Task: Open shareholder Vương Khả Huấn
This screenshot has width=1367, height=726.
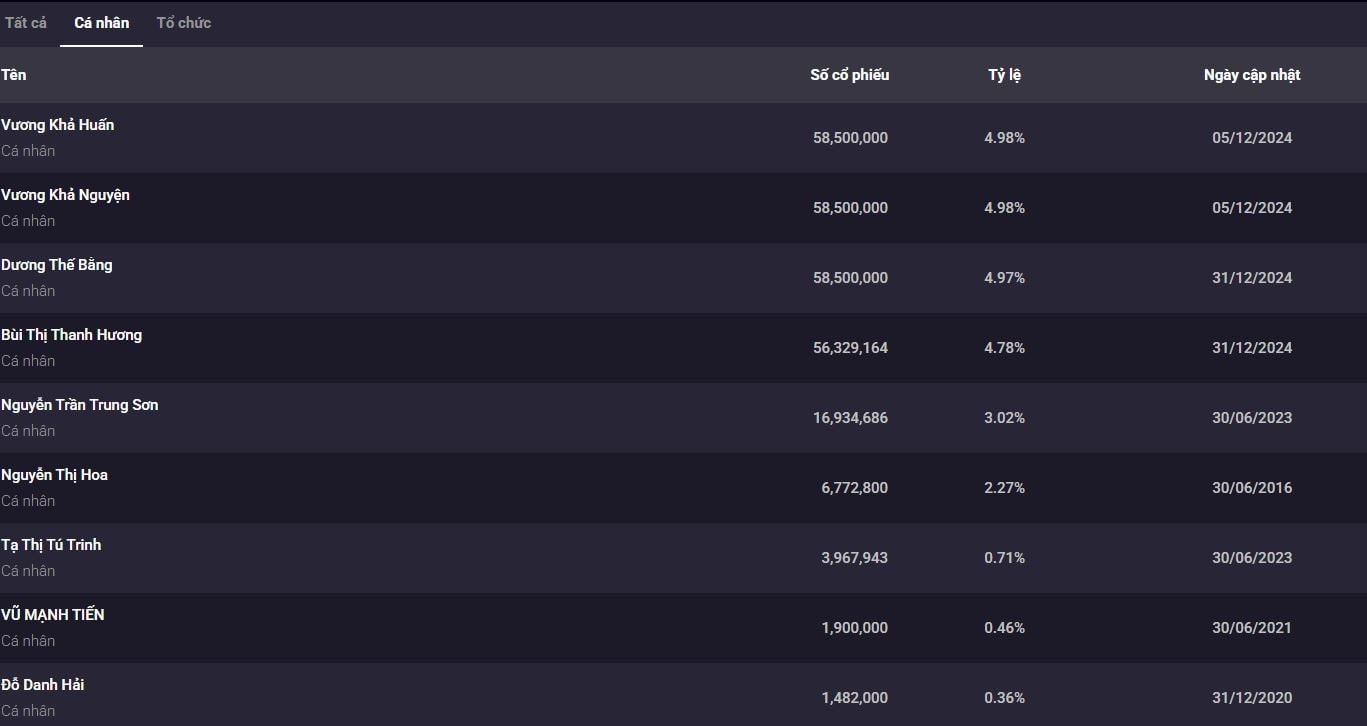Action: (x=58, y=125)
